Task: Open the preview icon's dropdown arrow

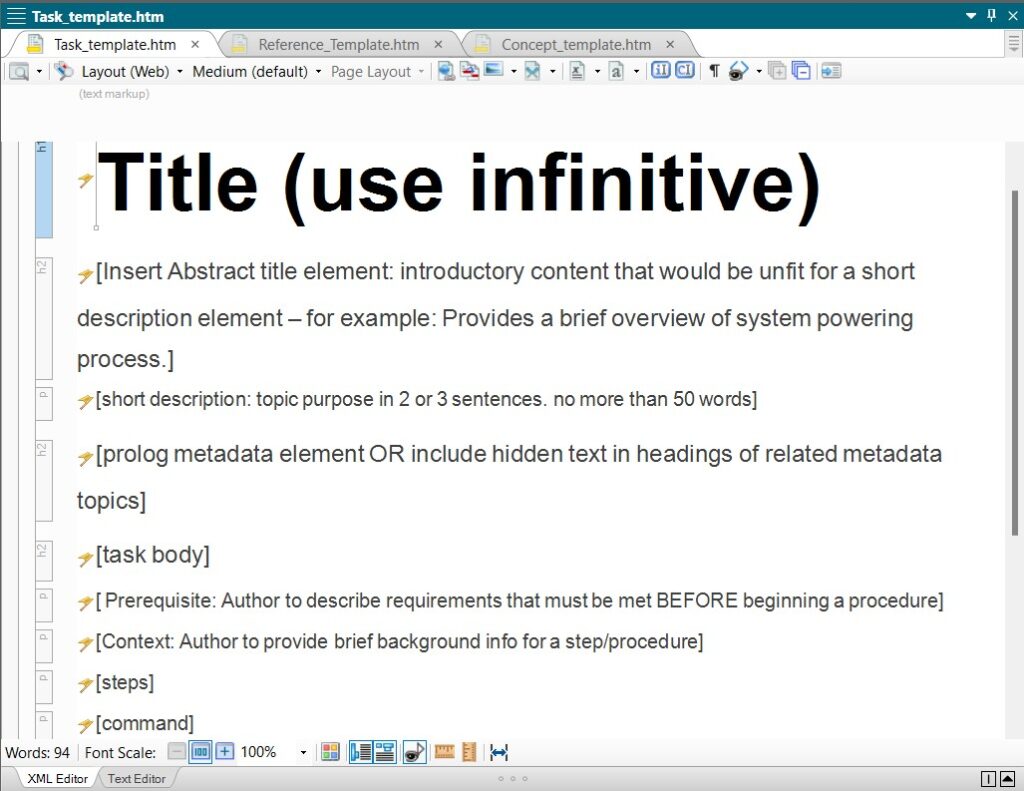Action: tap(39, 71)
